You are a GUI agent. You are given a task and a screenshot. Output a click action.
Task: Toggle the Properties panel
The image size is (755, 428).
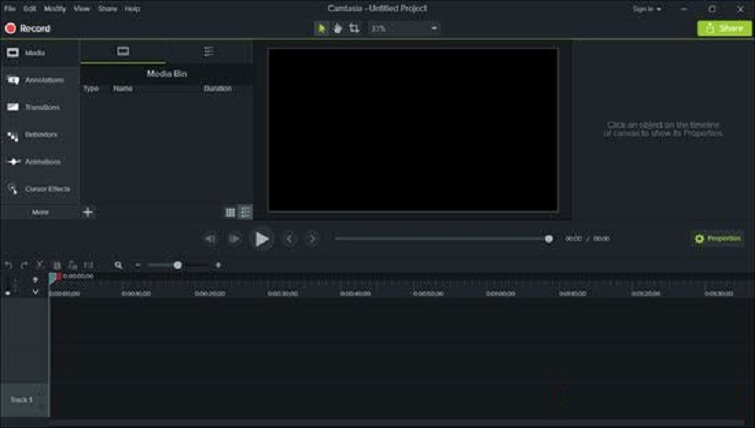point(717,238)
